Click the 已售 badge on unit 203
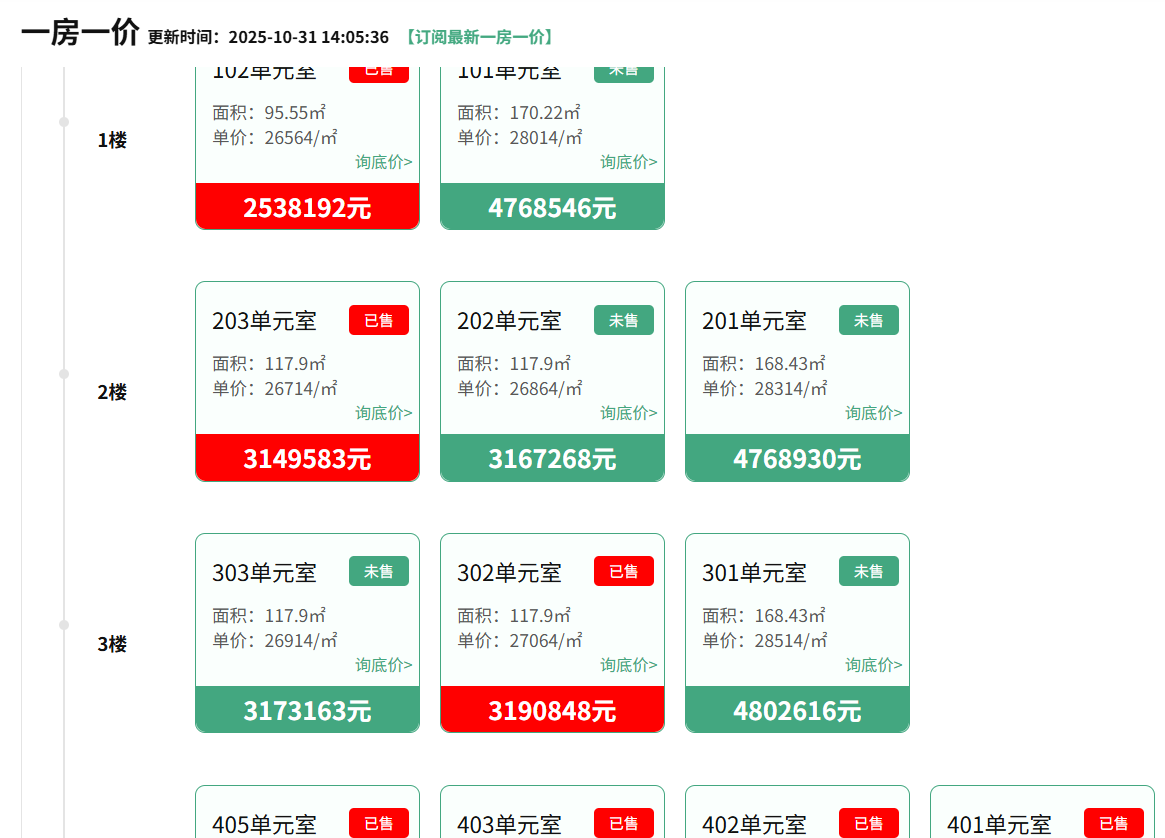This screenshot has height=838, width=1165. click(x=378, y=320)
